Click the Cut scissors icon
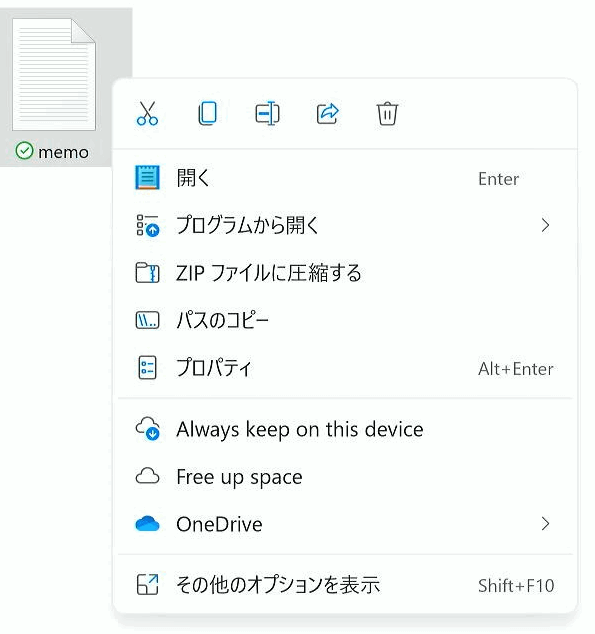Image resolution: width=595 pixels, height=634 pixels. [x=148, y=113]
